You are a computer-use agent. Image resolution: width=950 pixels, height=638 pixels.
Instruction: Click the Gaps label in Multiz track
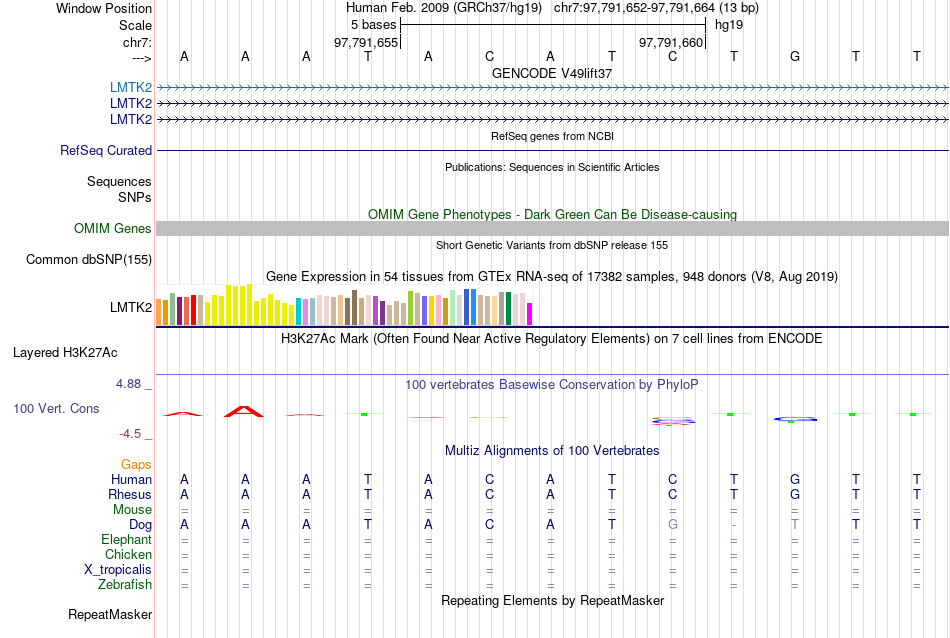pos(136,464)
